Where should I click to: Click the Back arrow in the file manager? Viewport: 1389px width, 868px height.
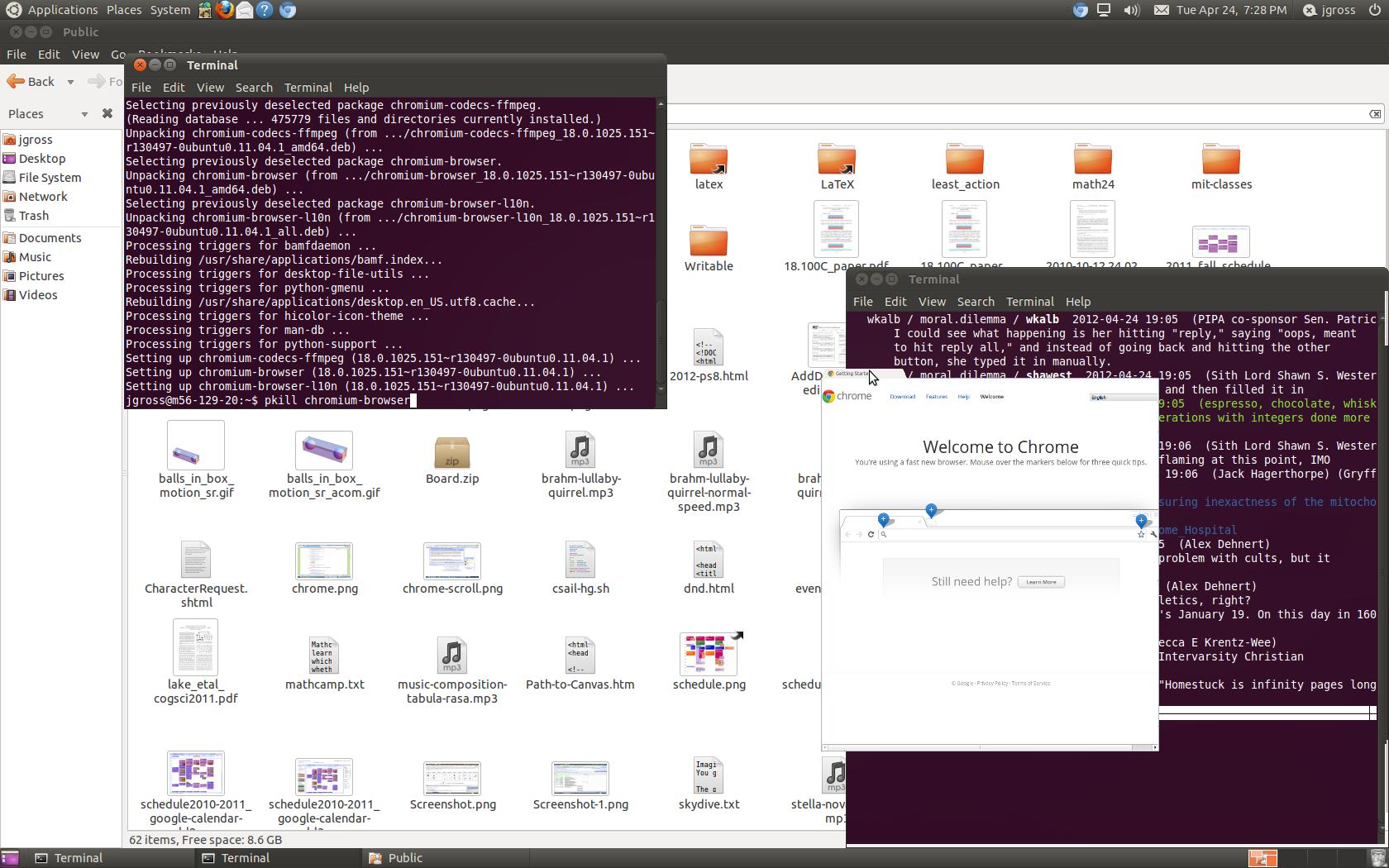[x=31, y=81]
